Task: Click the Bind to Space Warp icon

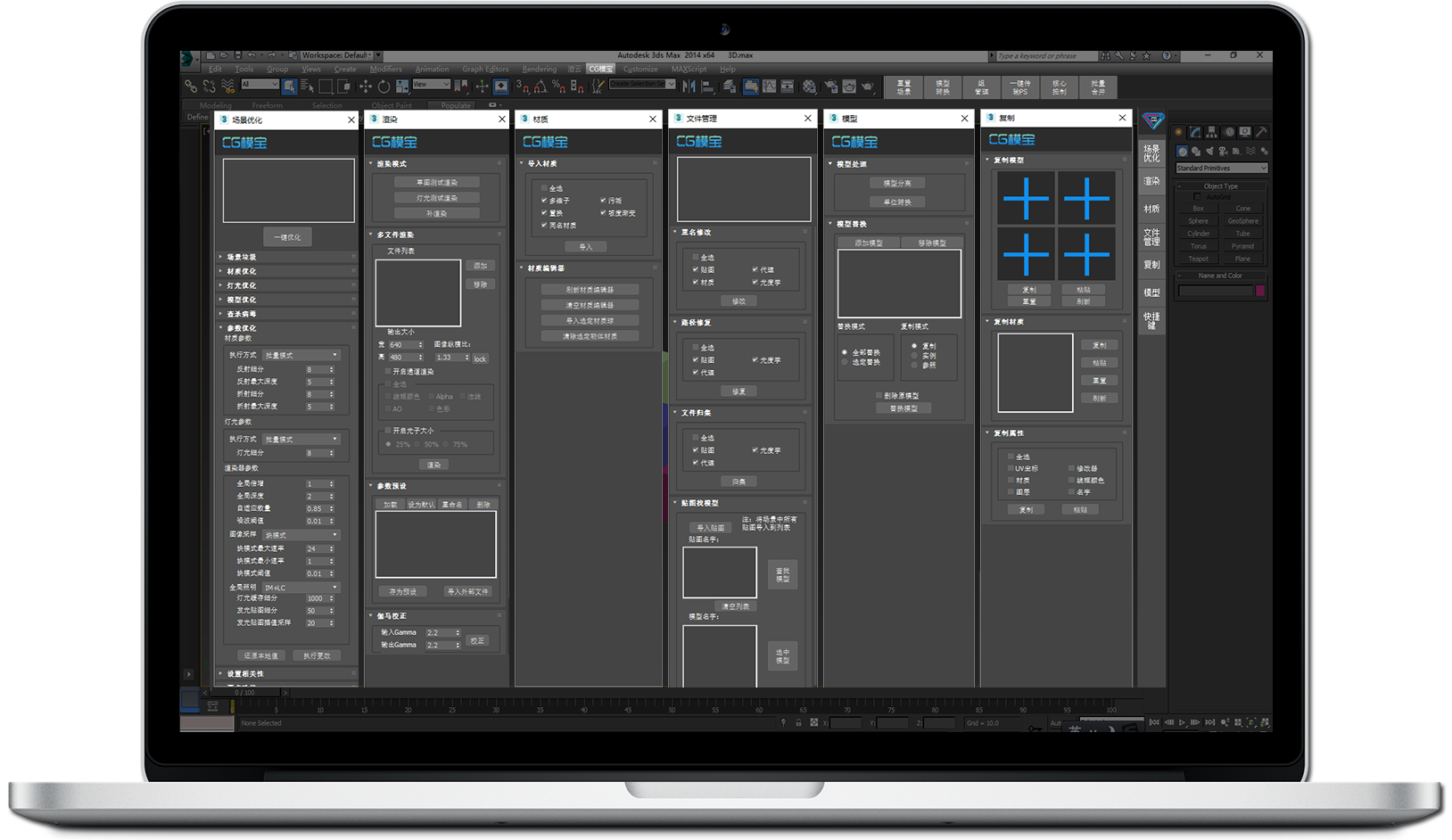Action: click(x=227, y=86)
